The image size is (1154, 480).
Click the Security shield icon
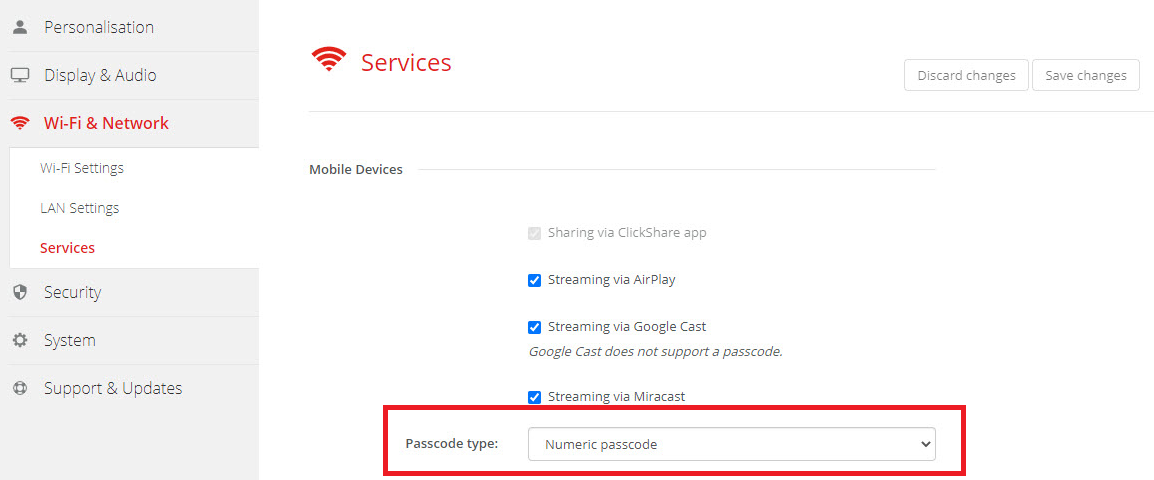(x=19, y=292)
